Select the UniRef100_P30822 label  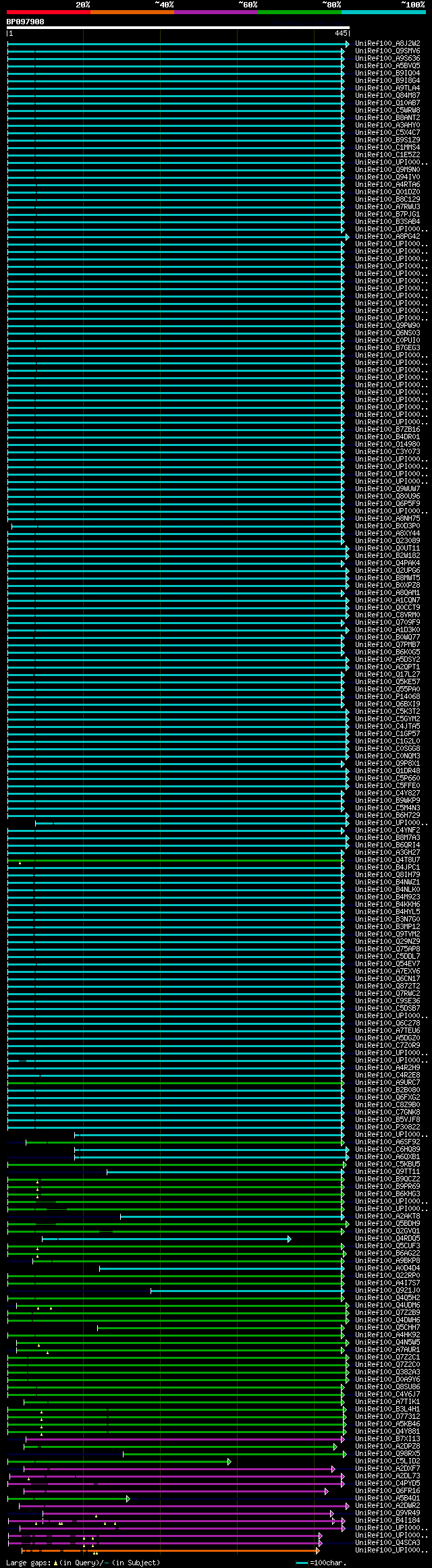point(387,1127)
